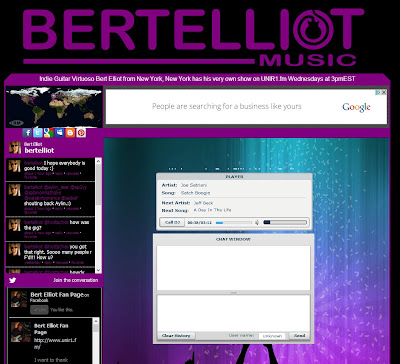Click the CHAT WINDOW panel title bar

click(233, 239)
